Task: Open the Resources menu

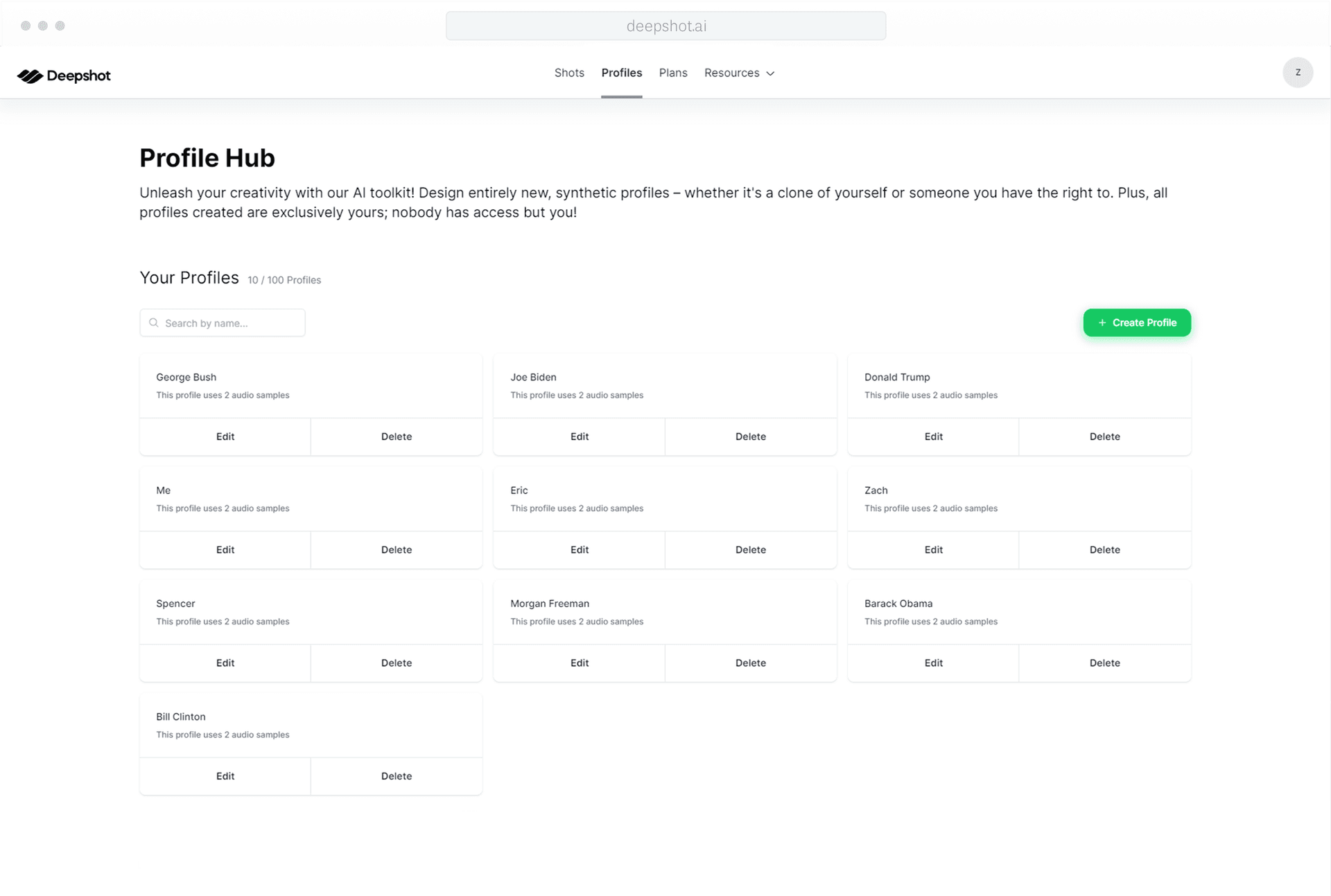Action: point(731,73)
